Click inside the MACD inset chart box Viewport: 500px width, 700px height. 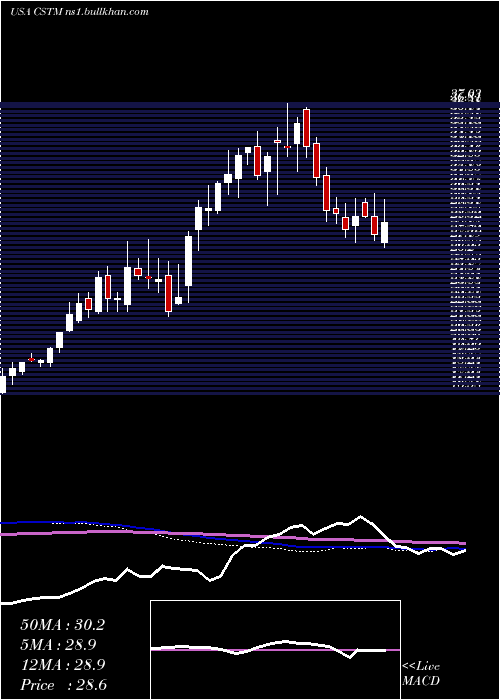[x=275, y=650]
